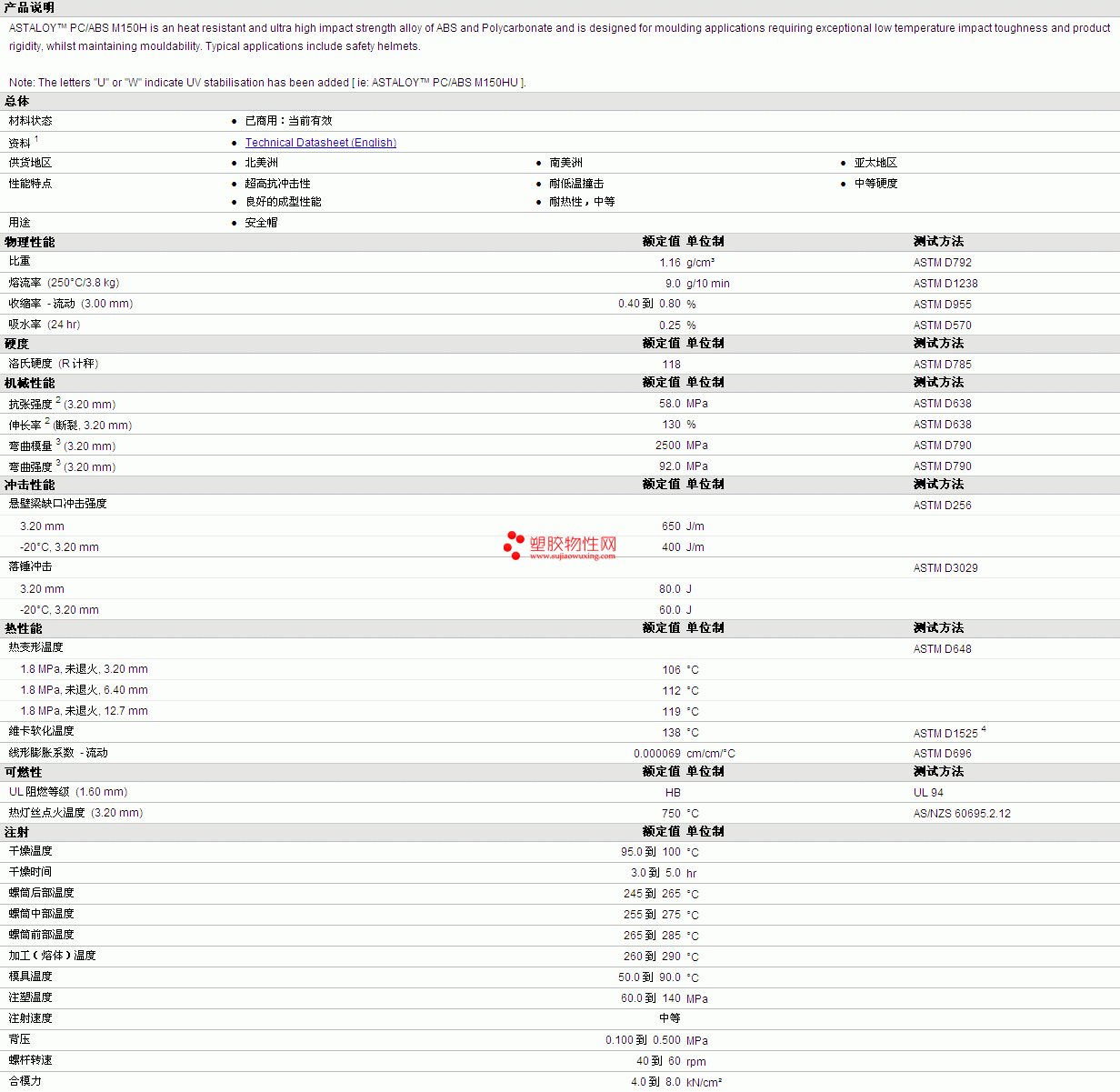Click the 良好的成型性能 feature entry

[283, 202]
